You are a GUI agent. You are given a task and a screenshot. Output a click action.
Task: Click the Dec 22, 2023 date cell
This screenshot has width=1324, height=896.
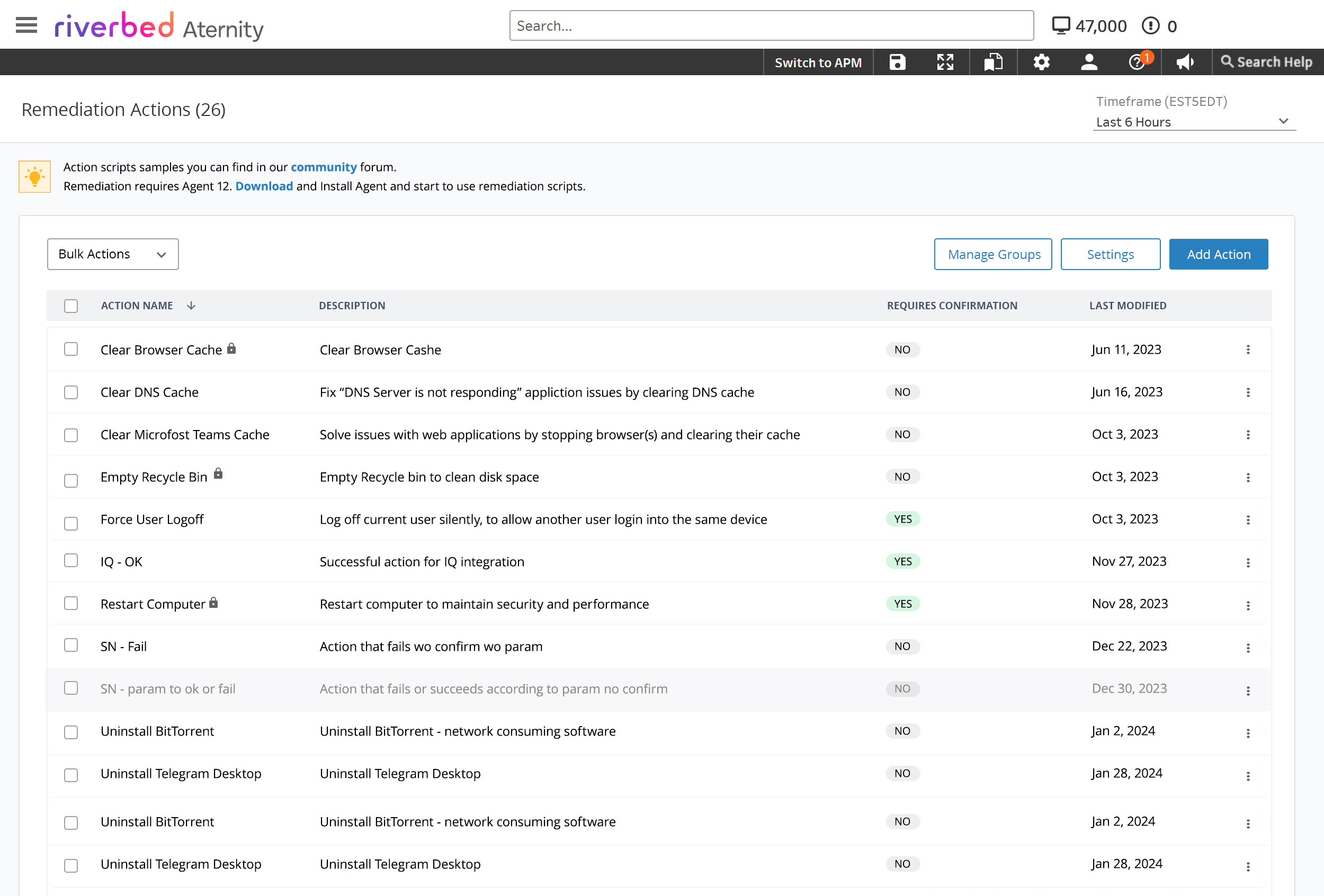click(x=1129, y=646)
